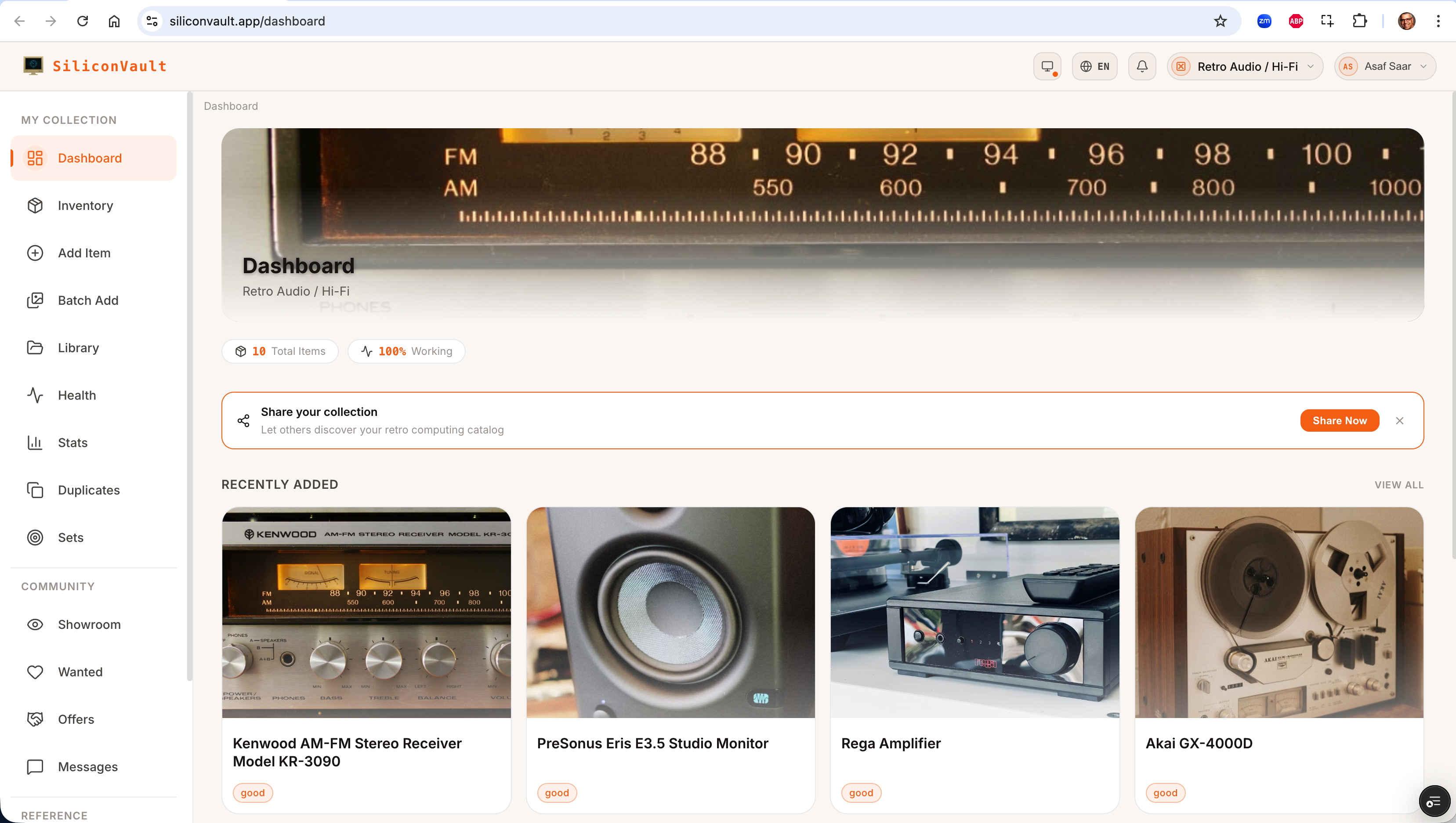Open the EN language selector
Image resolution: width=1456 pixels, height=823 pixels.
[1094, 66]
